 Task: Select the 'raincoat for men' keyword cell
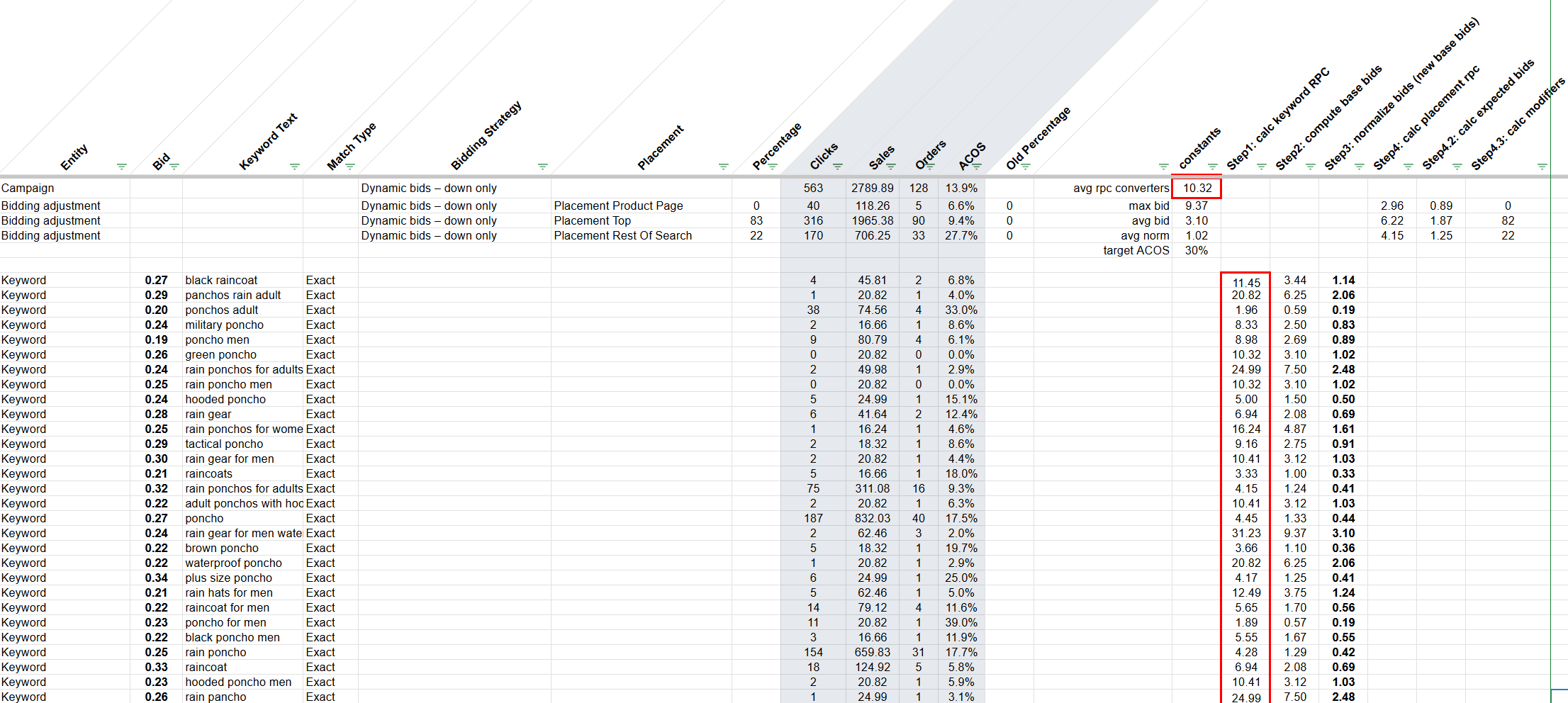coord(243,607)
